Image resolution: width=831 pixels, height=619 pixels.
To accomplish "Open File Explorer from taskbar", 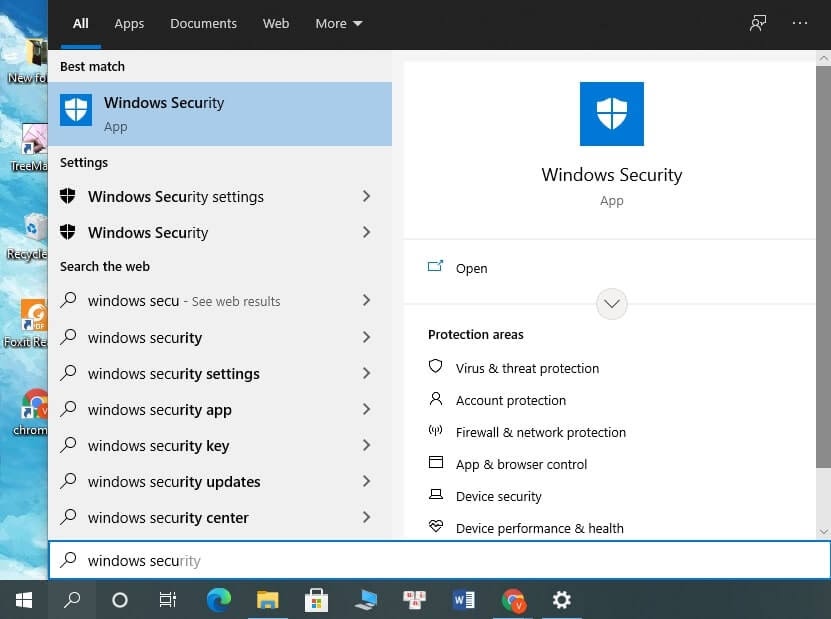I will pos(268,600).
